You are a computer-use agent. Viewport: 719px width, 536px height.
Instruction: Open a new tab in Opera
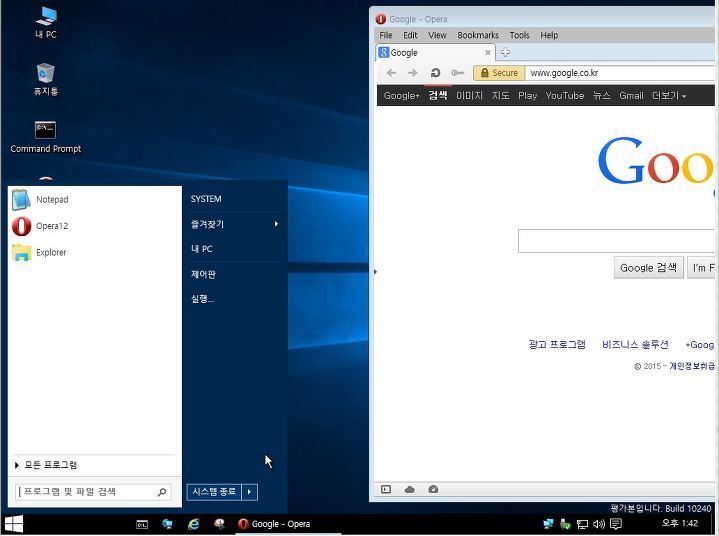point(505,52)
